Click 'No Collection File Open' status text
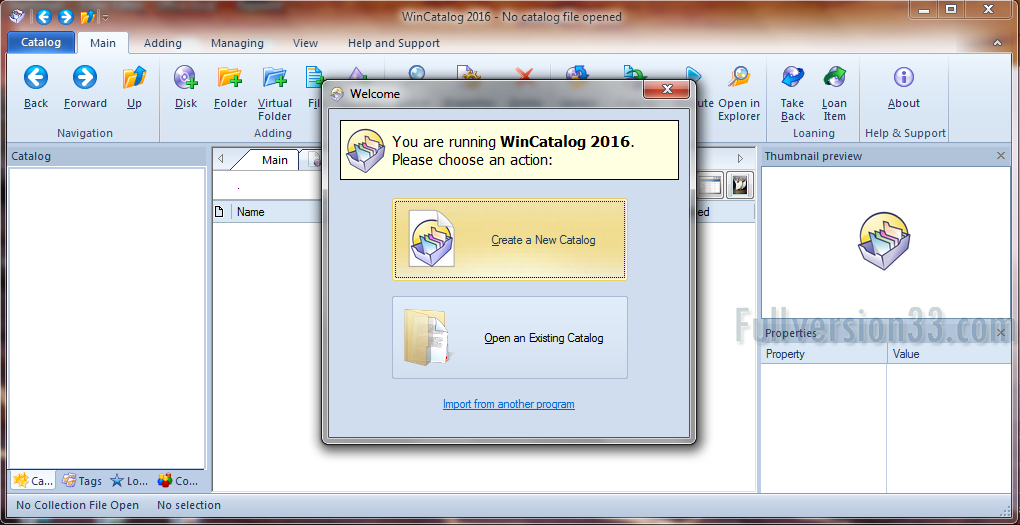 [x=77, y=505]
